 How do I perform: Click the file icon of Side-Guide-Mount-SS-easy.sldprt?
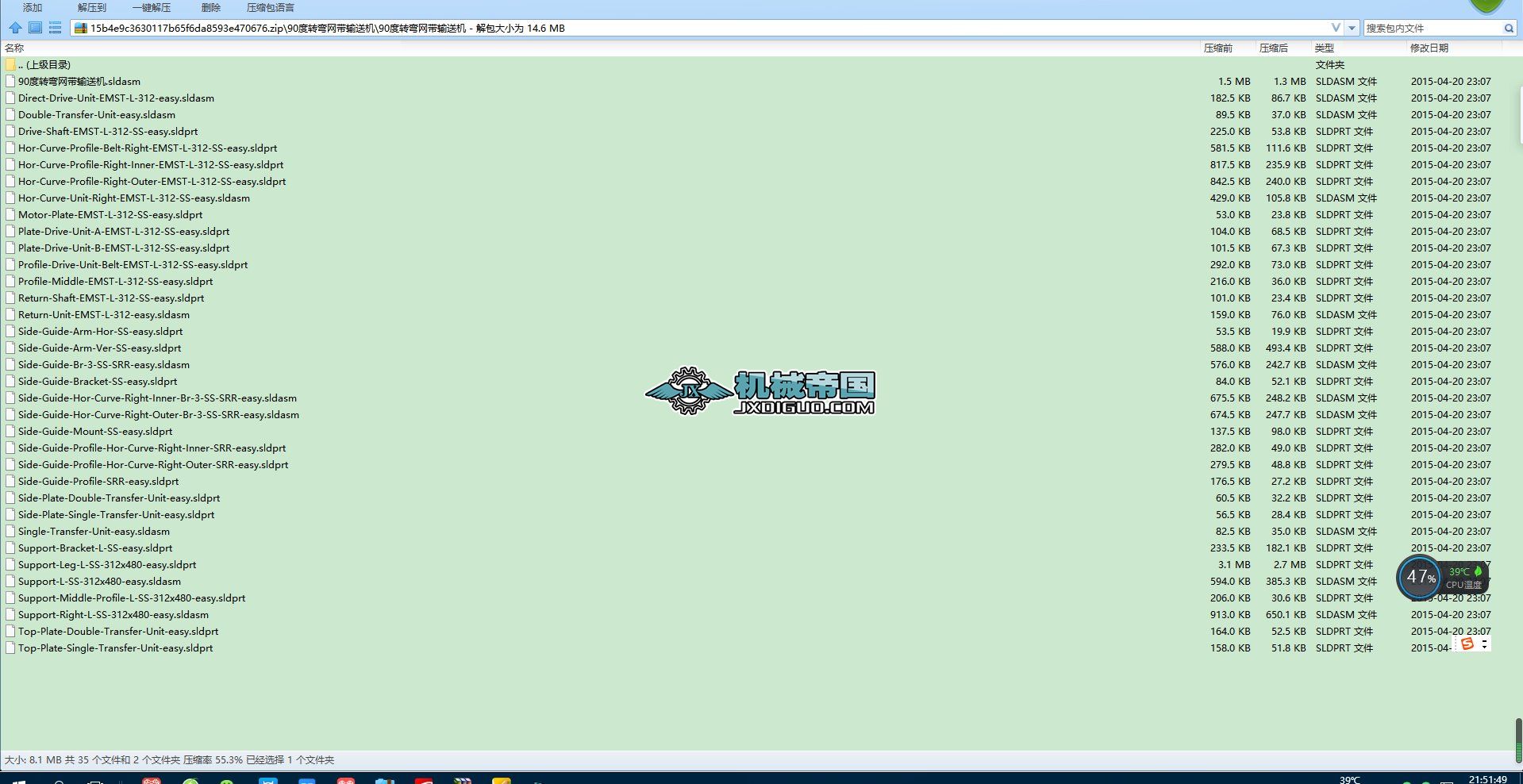10,432
